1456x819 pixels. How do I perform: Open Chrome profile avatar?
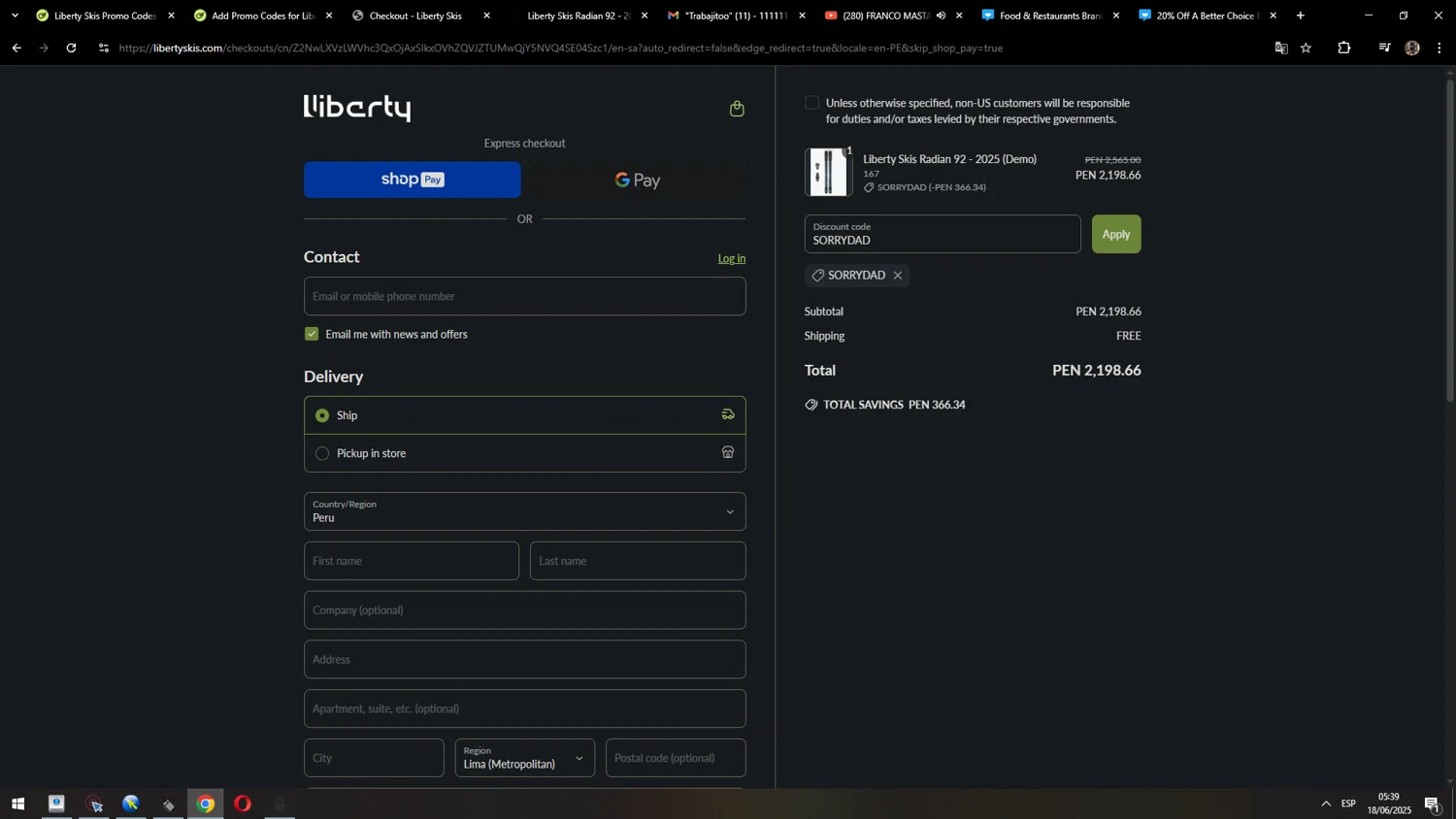[x=1412, y=48]
